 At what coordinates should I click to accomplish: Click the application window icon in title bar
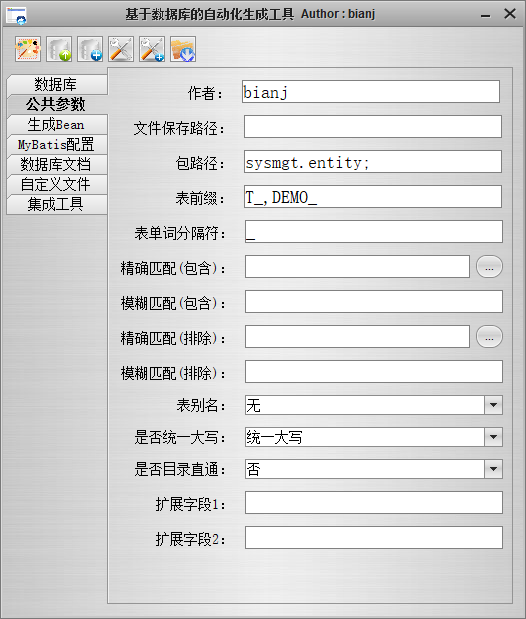coord(16,15)
